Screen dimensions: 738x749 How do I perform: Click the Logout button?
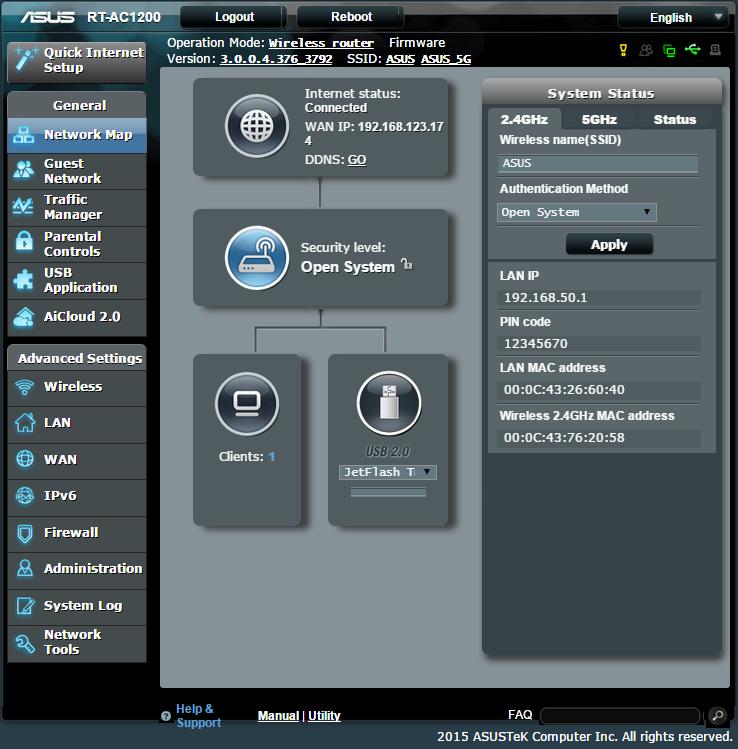234,17
